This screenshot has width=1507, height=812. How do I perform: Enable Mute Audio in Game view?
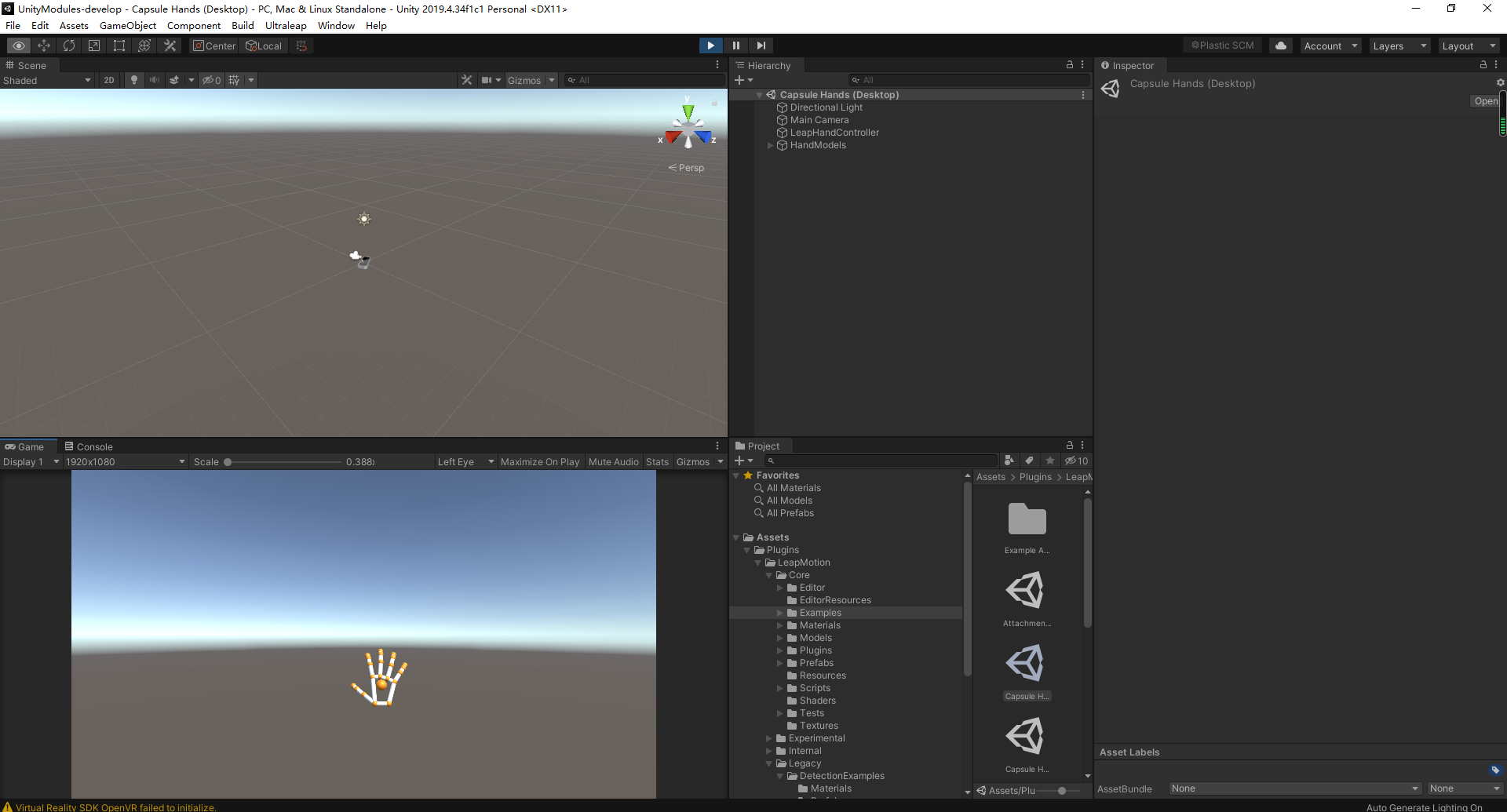[614, 461]
